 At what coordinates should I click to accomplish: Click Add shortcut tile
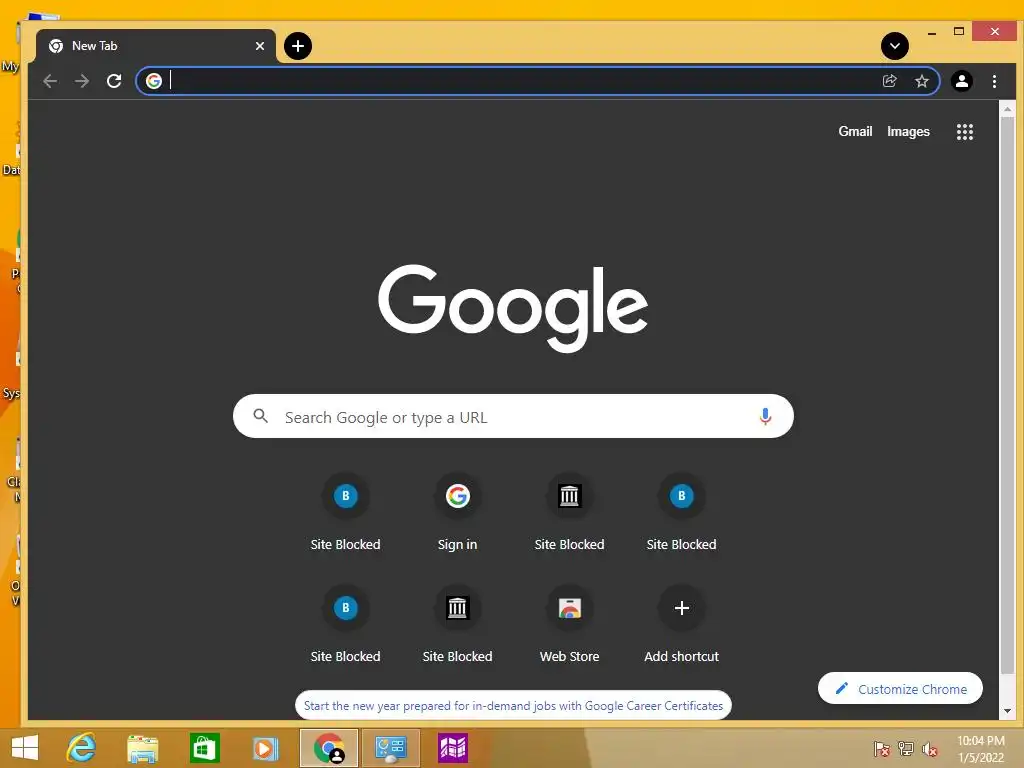tap(681, 626)
